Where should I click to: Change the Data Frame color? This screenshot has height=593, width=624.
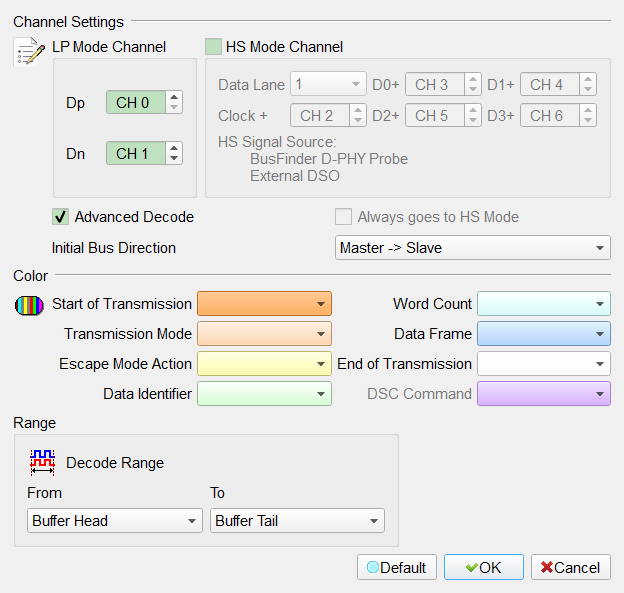(544, 334)
